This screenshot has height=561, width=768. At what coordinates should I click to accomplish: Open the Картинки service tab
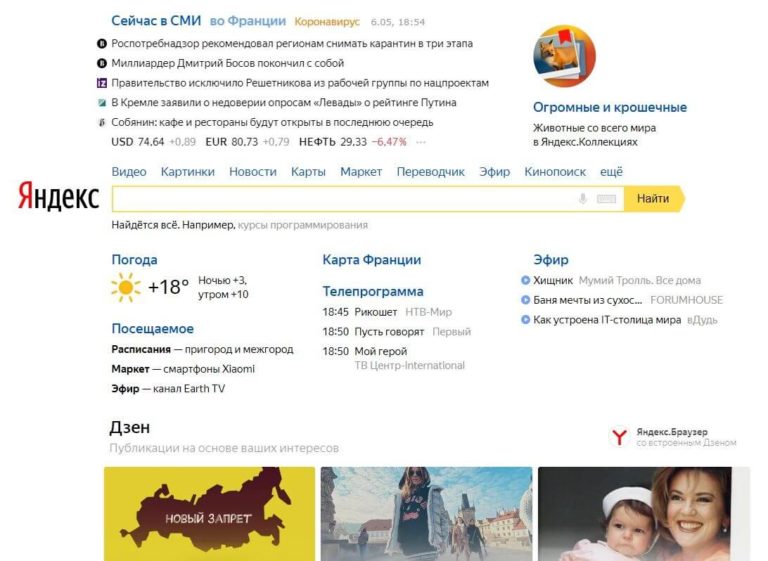click(x=188, y=172)
